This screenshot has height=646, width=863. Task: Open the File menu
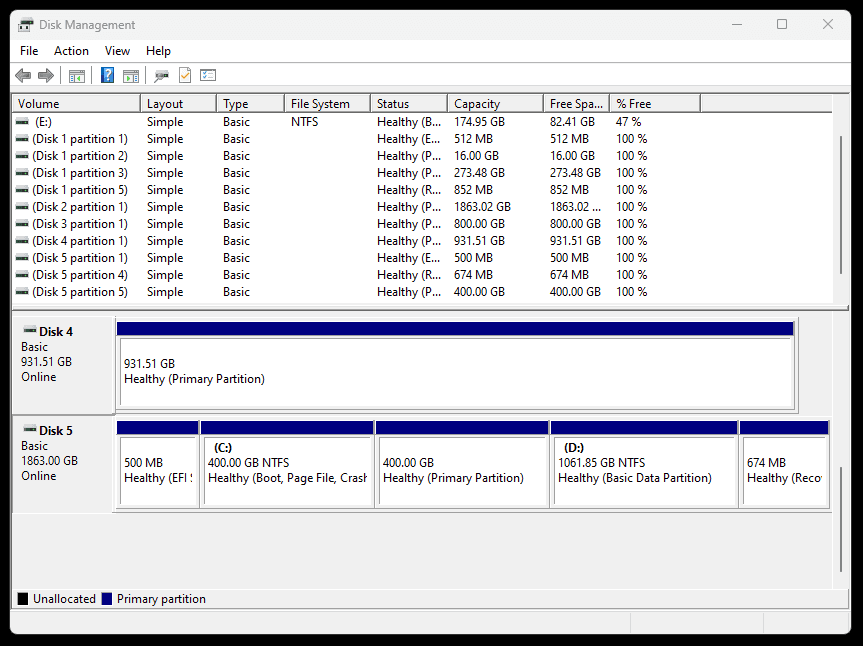tap(29, 51)
